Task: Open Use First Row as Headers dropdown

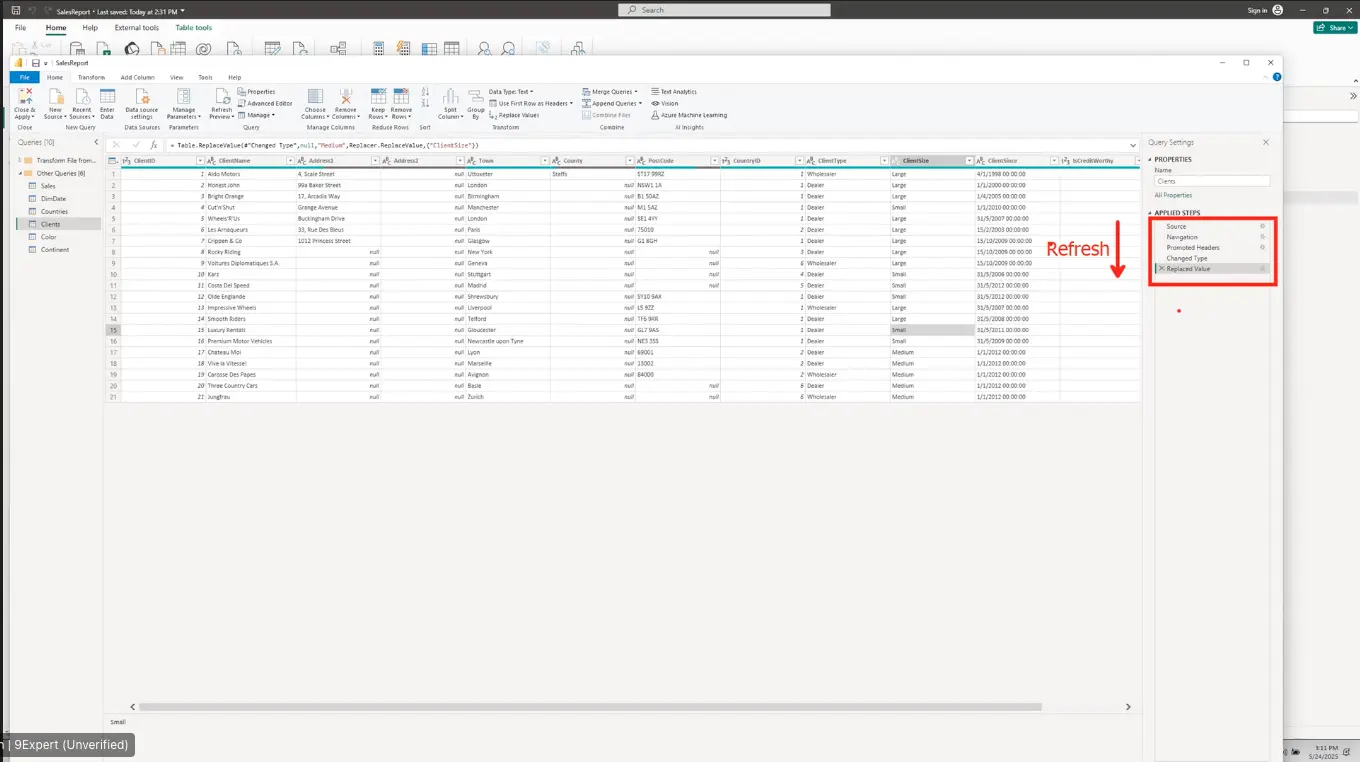Action: tap(531, 103)
